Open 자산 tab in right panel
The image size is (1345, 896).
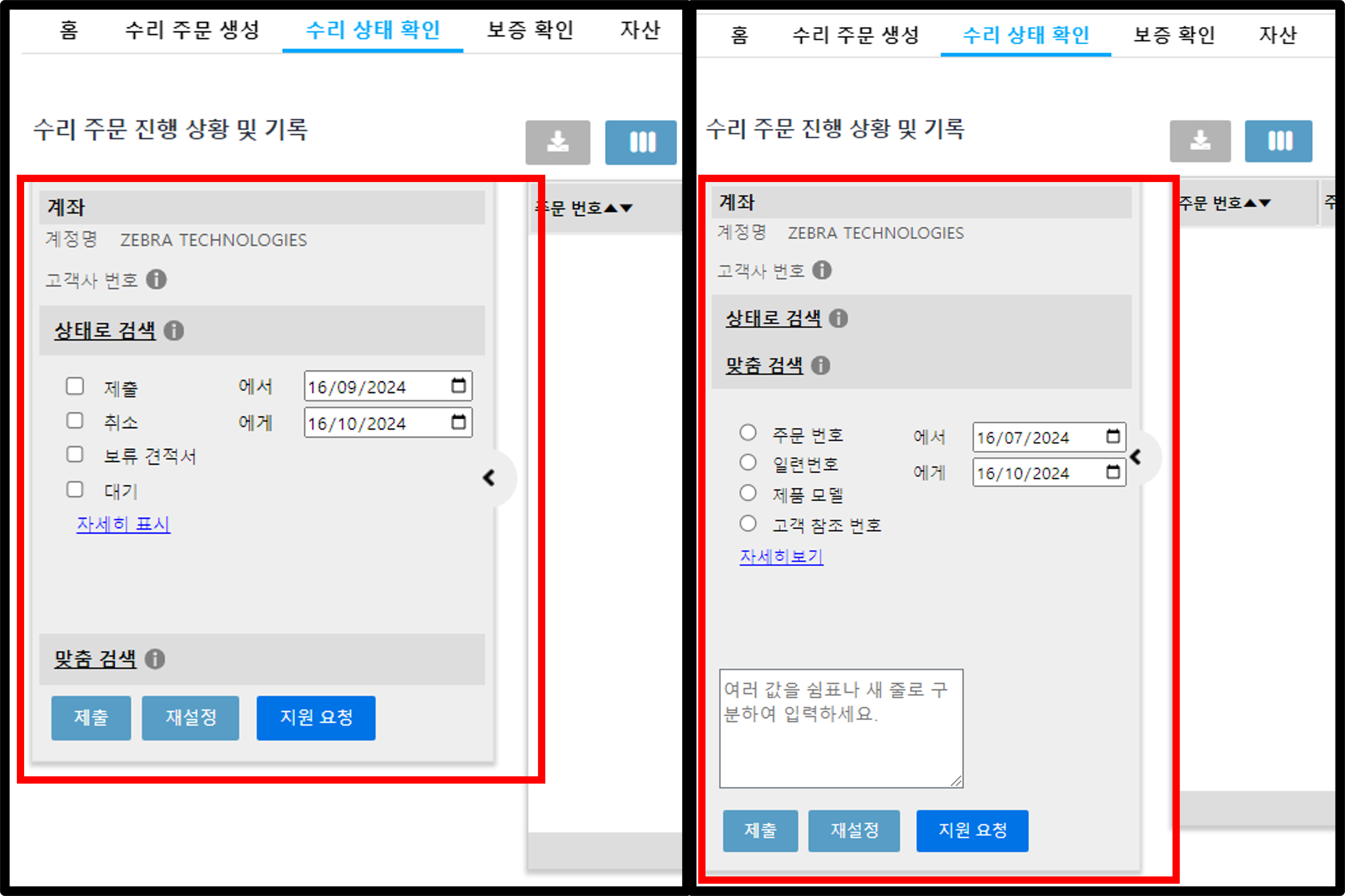(1278, 35)
